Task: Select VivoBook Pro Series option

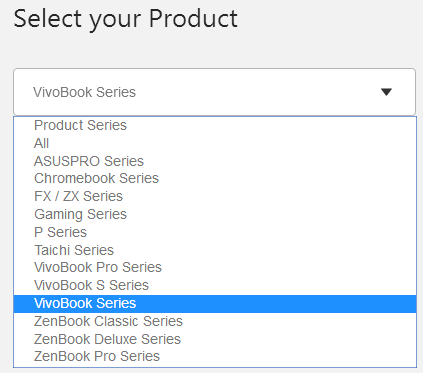Action: [x=215, y=267]
